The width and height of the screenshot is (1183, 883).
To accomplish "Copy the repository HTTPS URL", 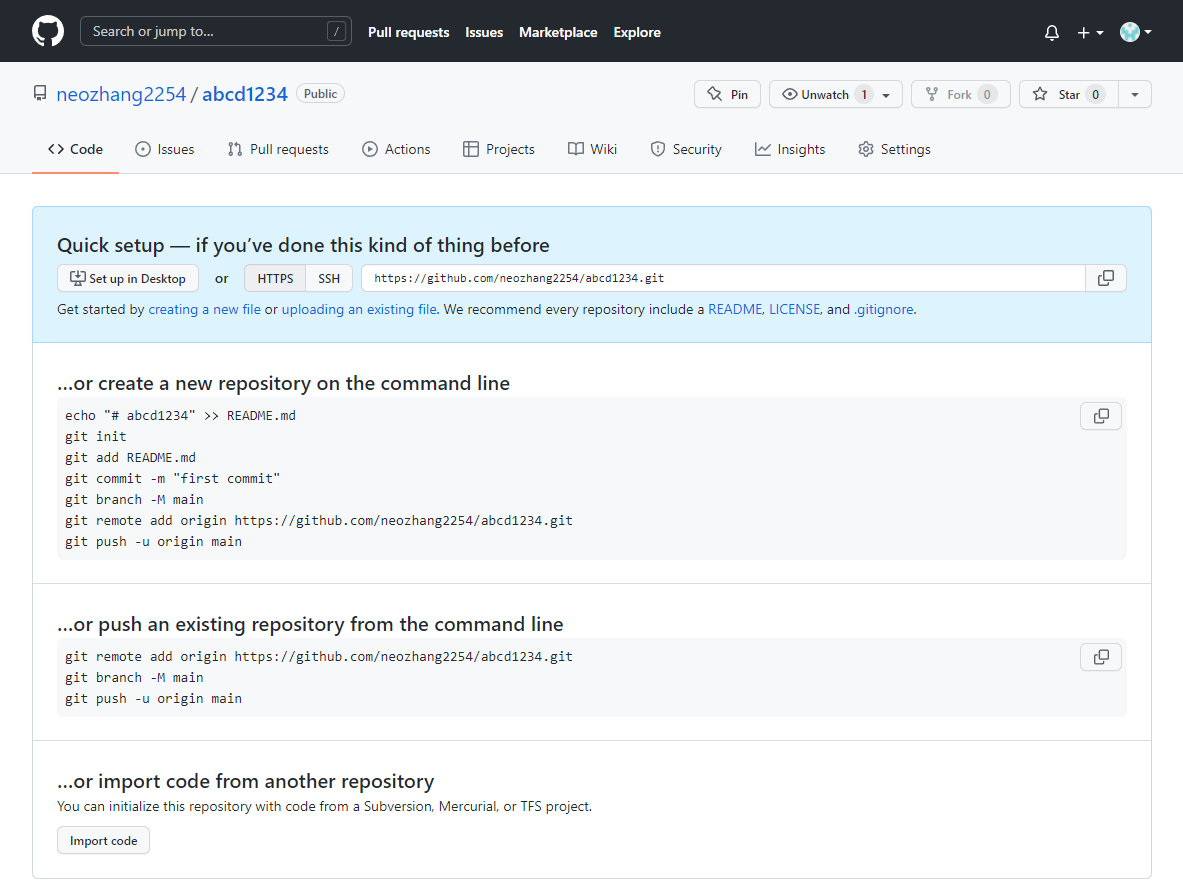I will click(1105, 278).
